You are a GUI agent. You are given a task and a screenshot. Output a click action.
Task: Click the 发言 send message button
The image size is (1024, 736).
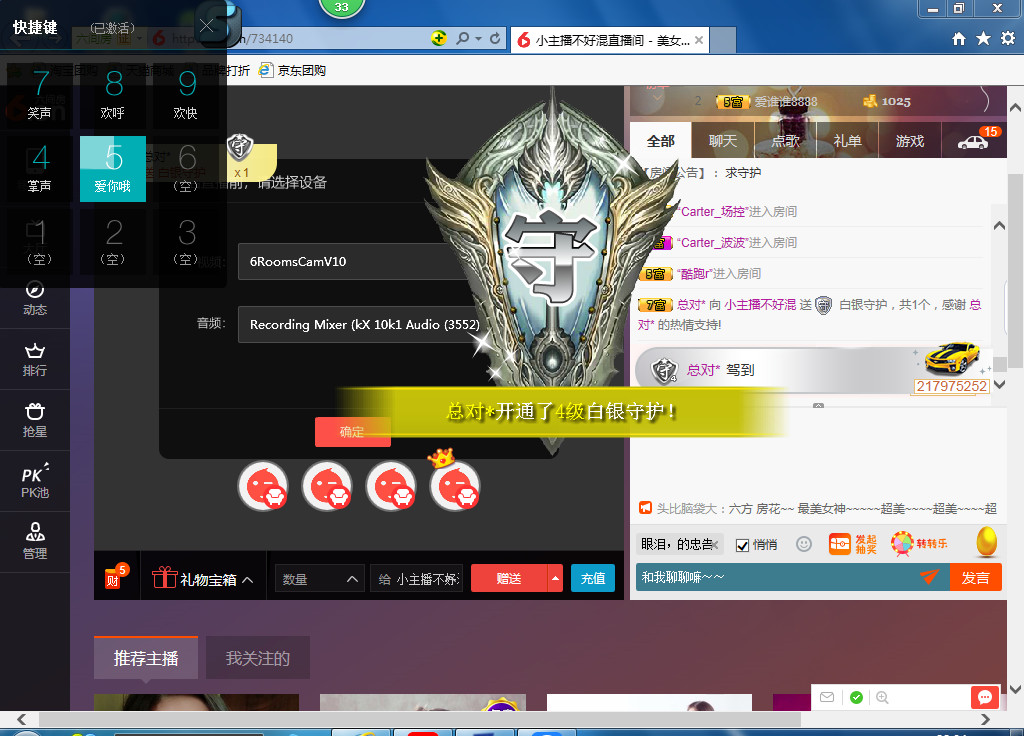[x=976, y=577]
